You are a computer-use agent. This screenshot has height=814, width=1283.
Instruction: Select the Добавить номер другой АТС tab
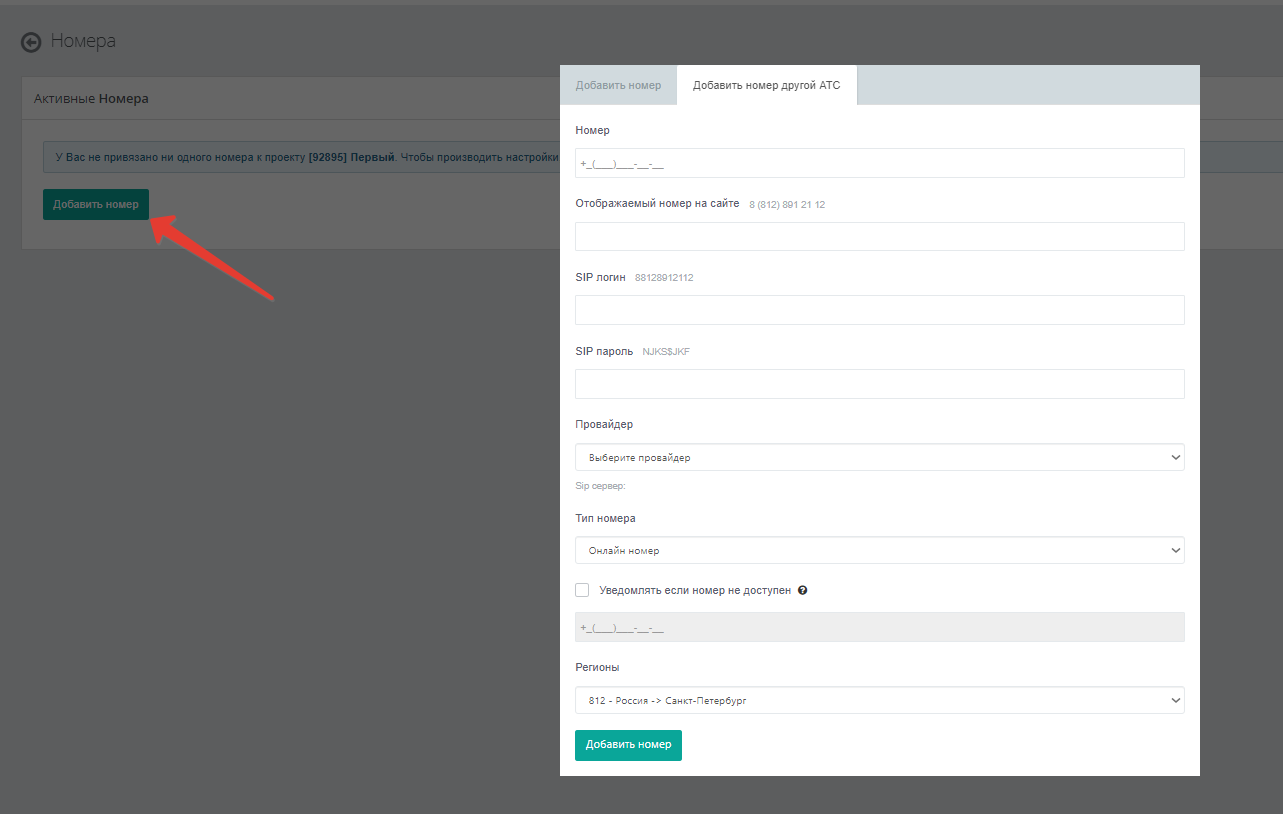(767, 85)
